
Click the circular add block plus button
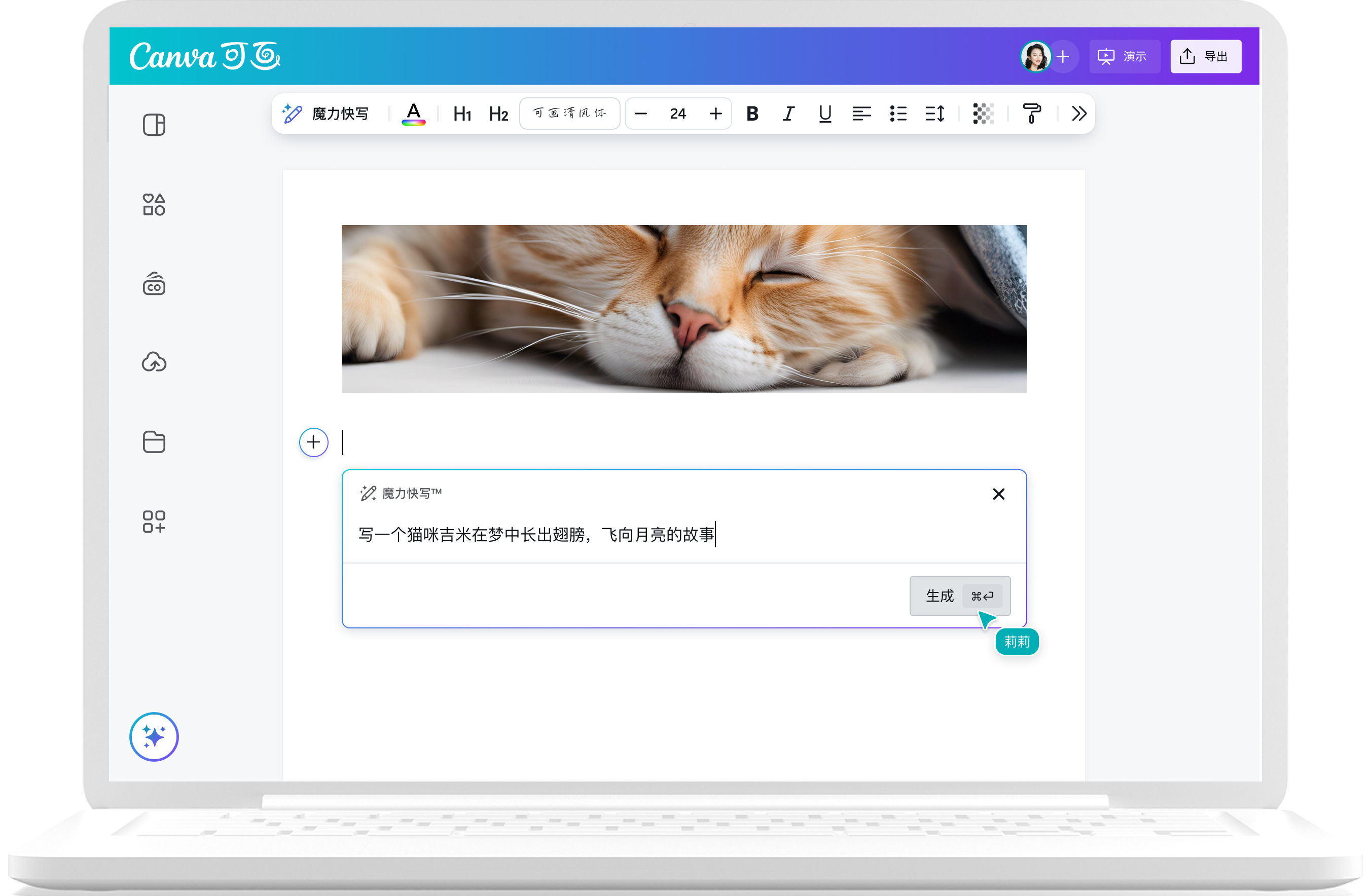313,442
